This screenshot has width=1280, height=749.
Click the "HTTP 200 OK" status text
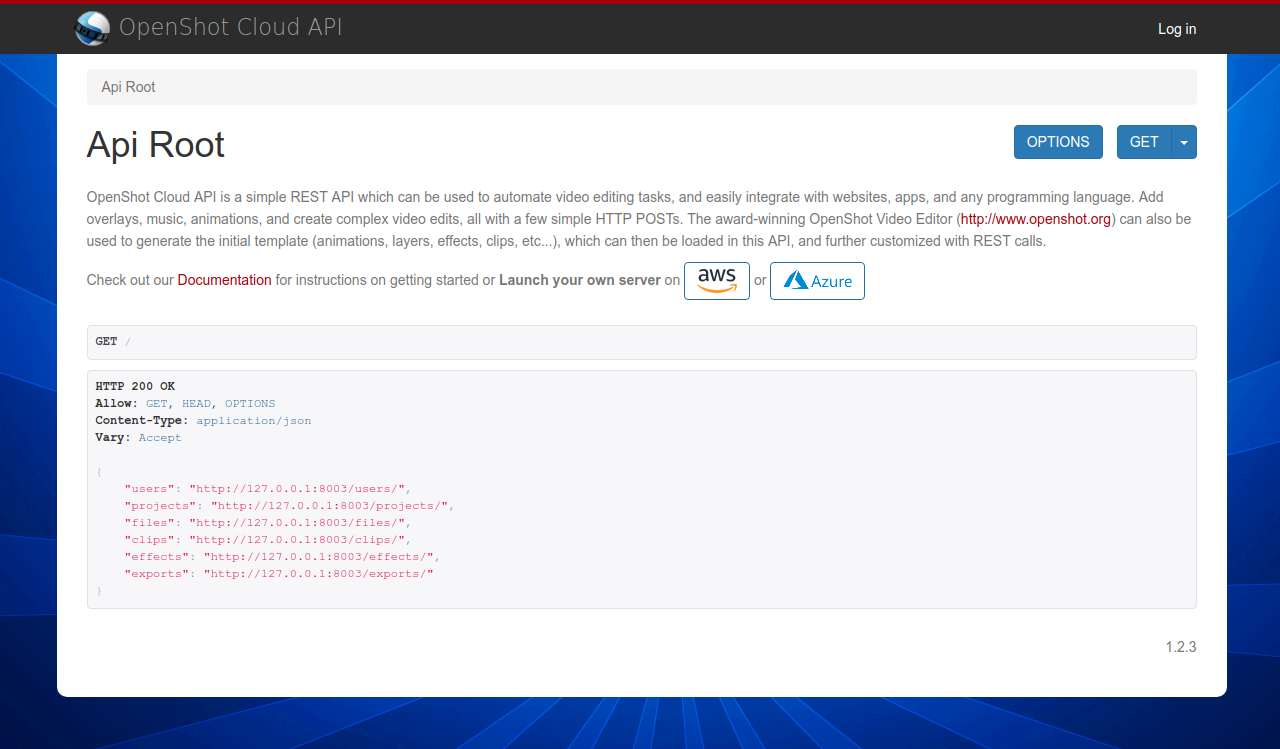[x=135, y=386]
